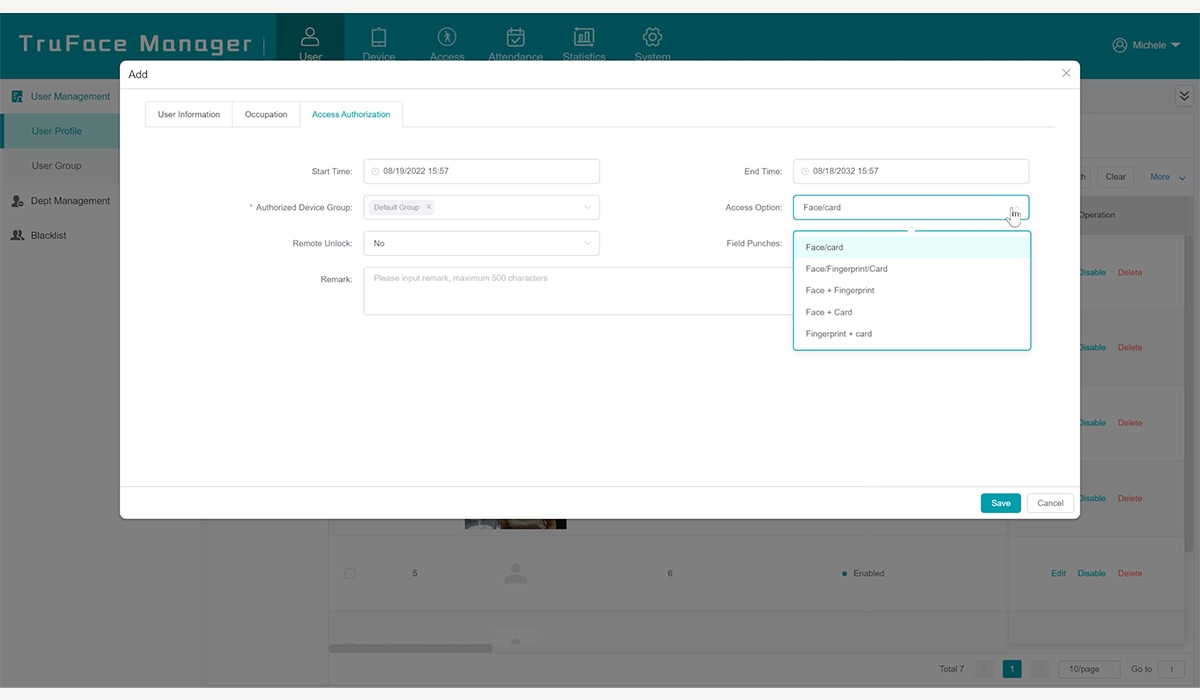Click the Michele account avatar icon
The image size is (1200, 700).
click(1118, 44)
